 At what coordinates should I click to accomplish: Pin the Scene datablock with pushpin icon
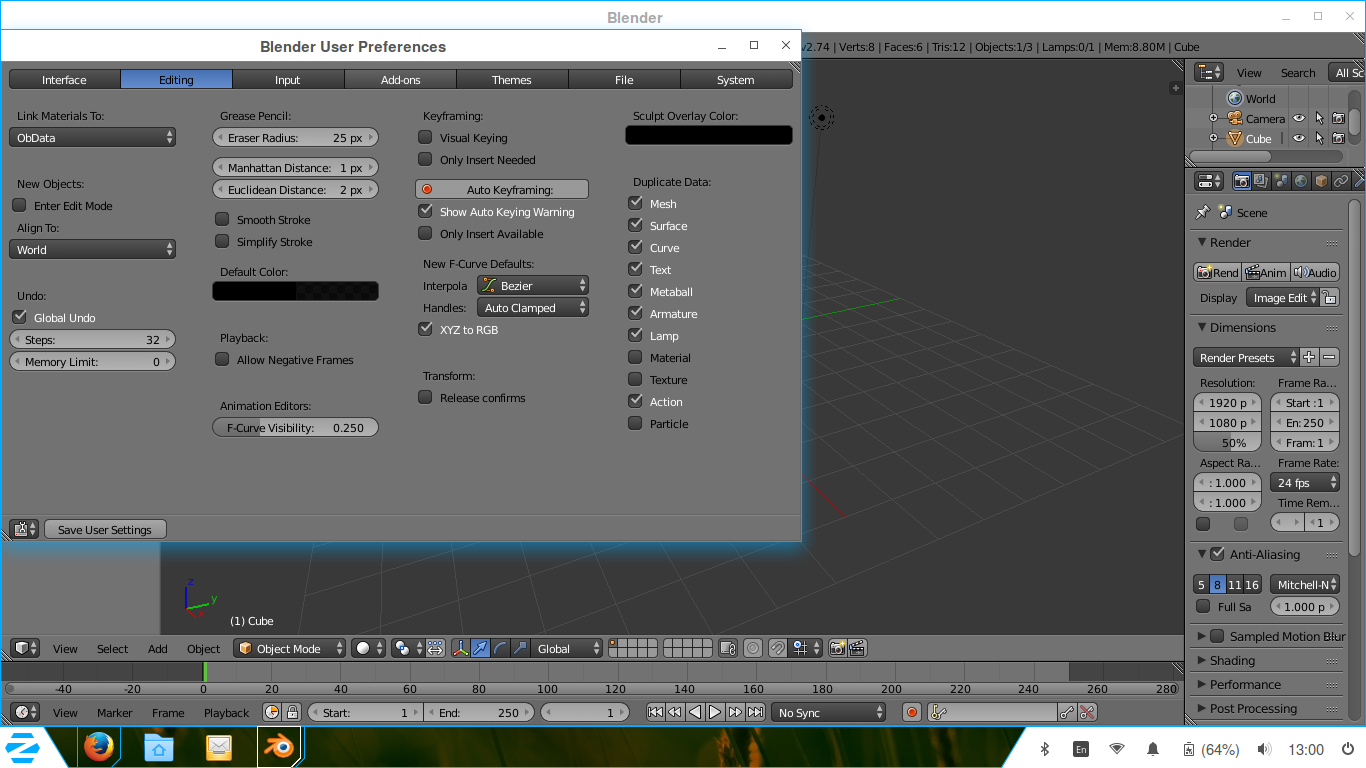click(x=1201, y=212)
